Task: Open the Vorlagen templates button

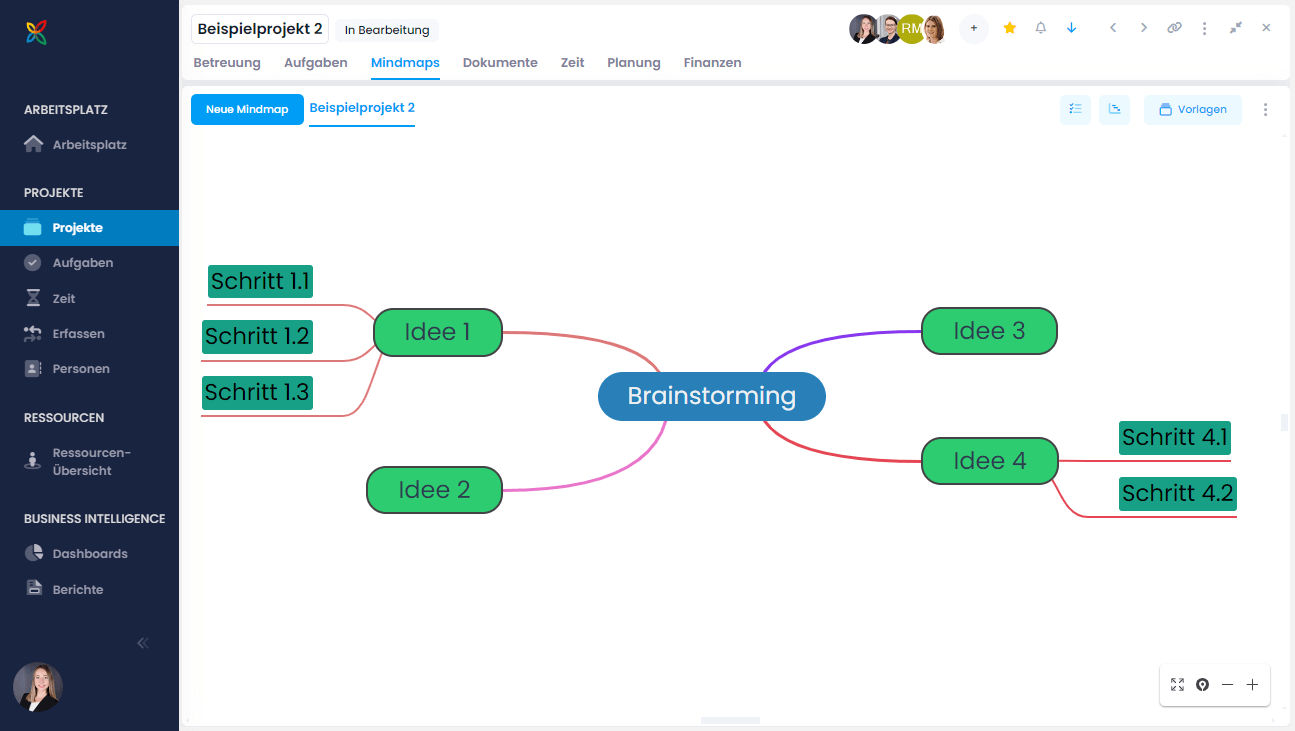Action: pos(1193,110)
